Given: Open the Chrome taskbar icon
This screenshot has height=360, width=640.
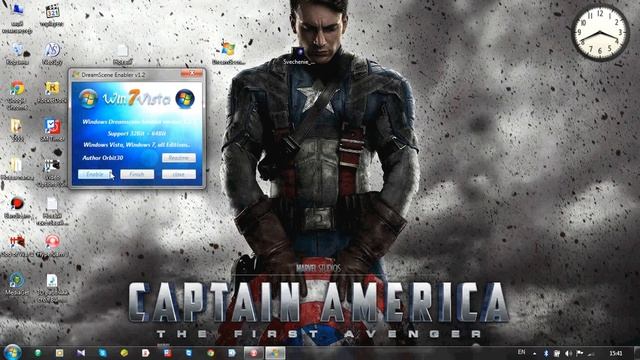Looking at the screenshot, I should click(x=211, y=353).
